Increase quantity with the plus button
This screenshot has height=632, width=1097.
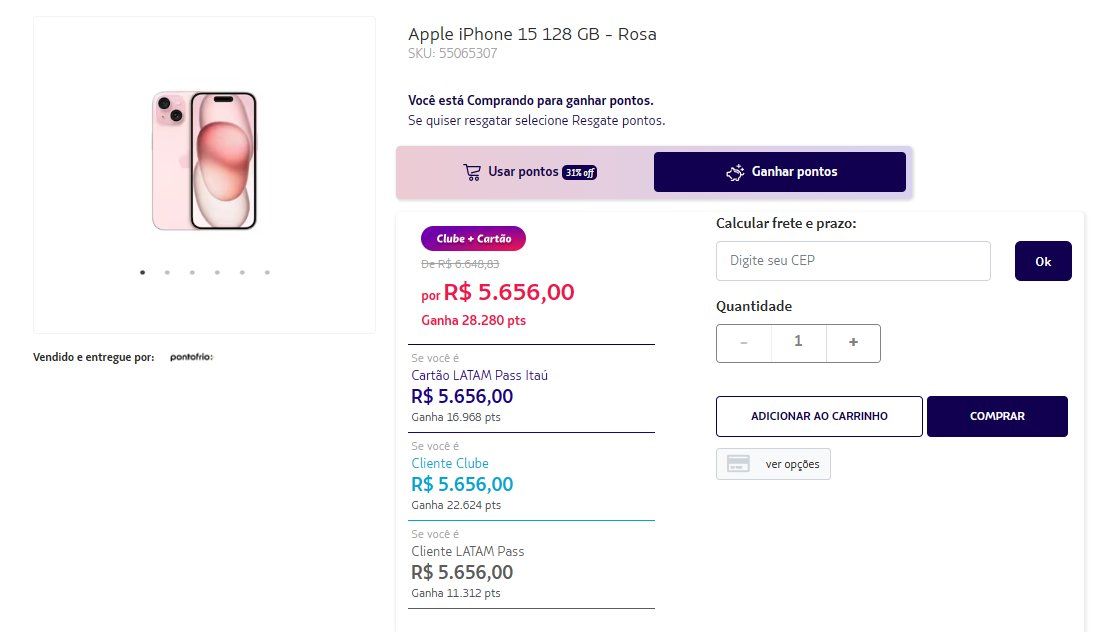853,343
